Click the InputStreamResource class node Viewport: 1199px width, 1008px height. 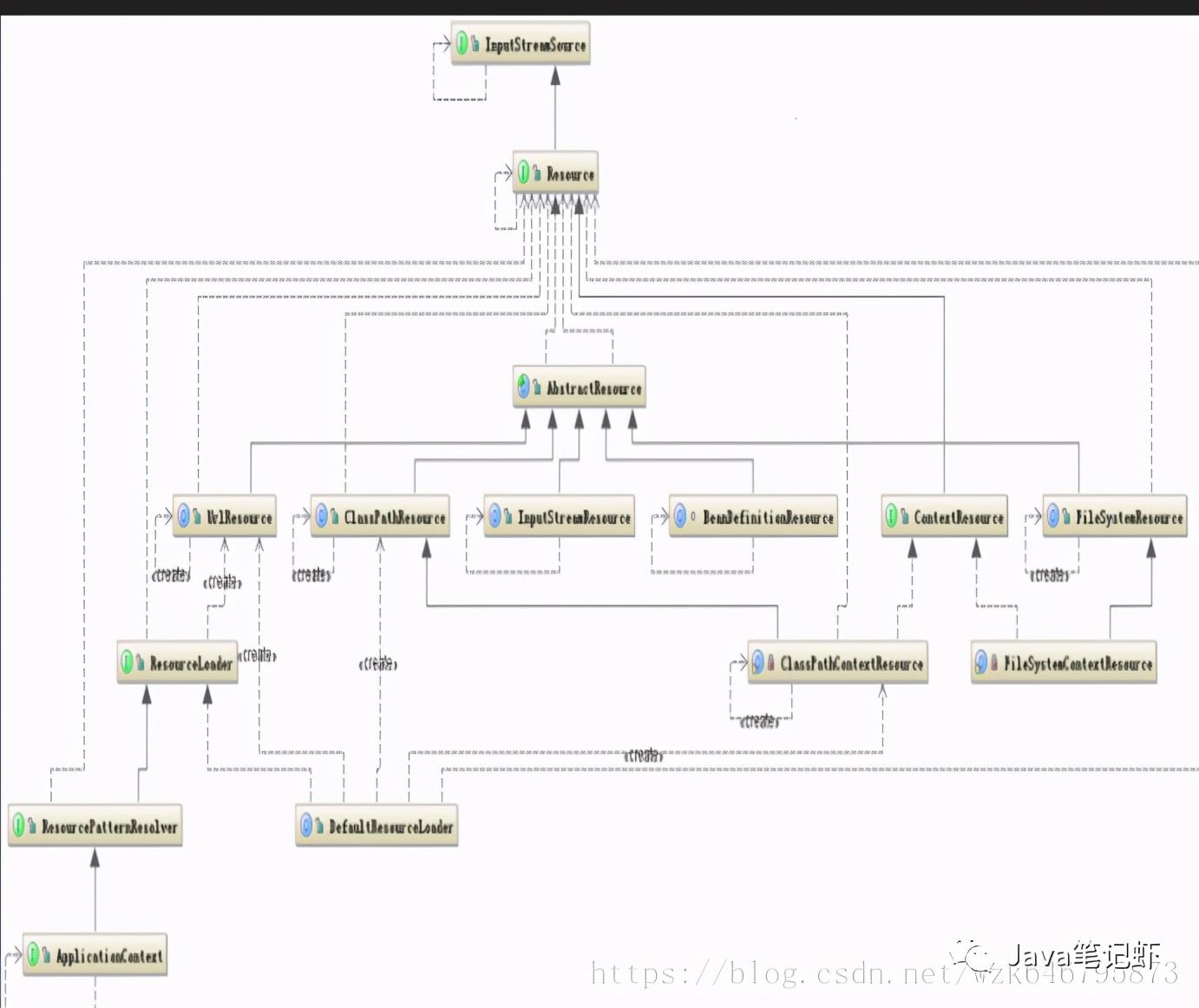[x=559, y=517]
